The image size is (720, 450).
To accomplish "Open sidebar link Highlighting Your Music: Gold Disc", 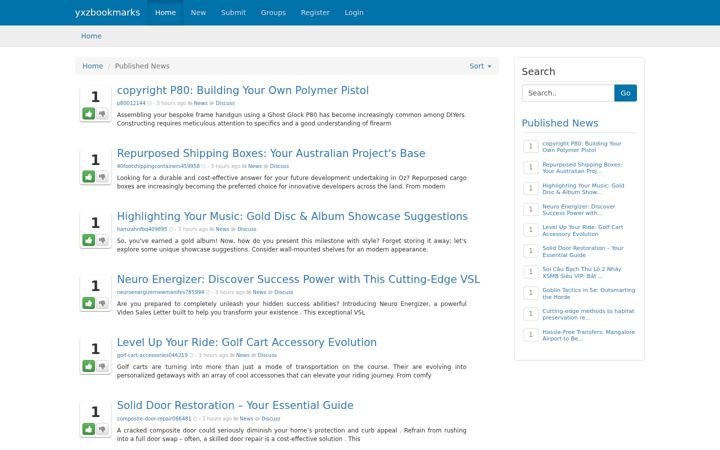I will [583, 189].
